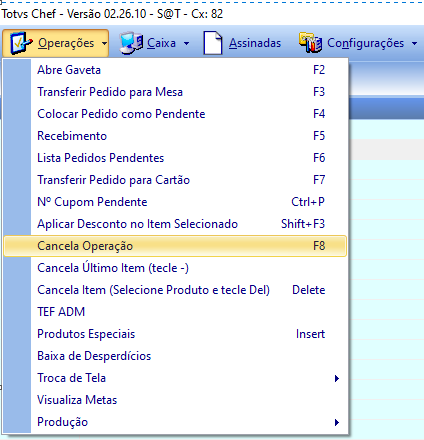Select Nº Cupom Pendente option

pos(175,202)
